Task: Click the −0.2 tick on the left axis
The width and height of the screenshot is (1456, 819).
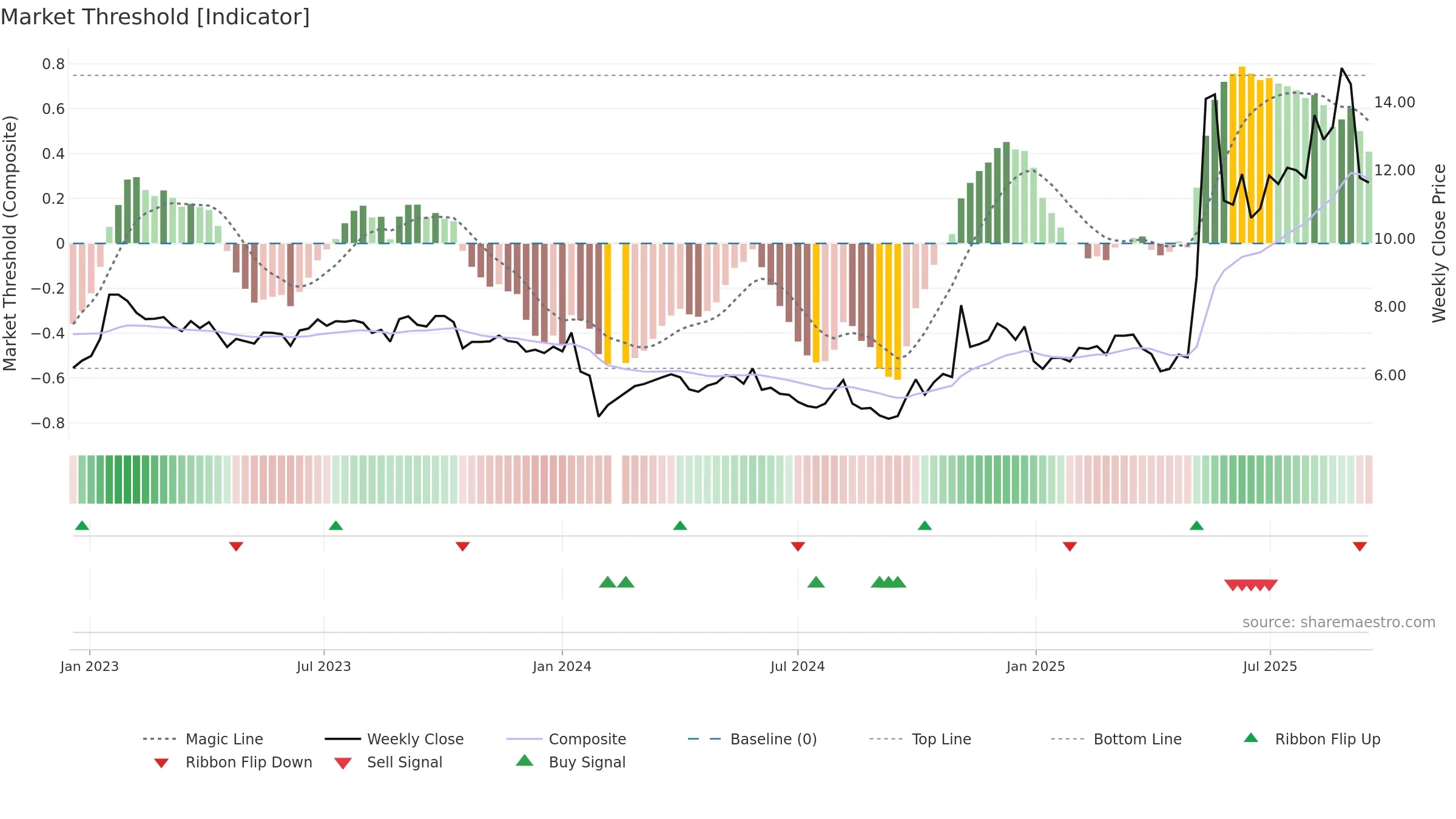Action: [x=48, y=289]
